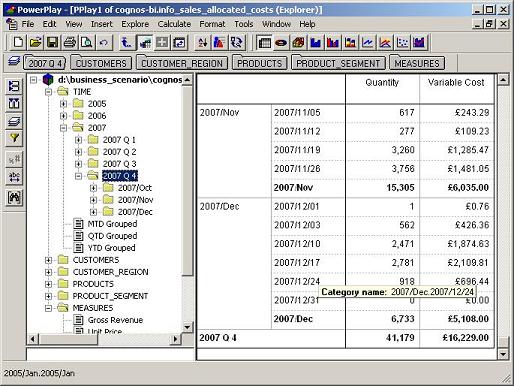Click the MEASURES dimension line tab
The image size is (514, 386).
pyautogui.click(x=417, y=63)
